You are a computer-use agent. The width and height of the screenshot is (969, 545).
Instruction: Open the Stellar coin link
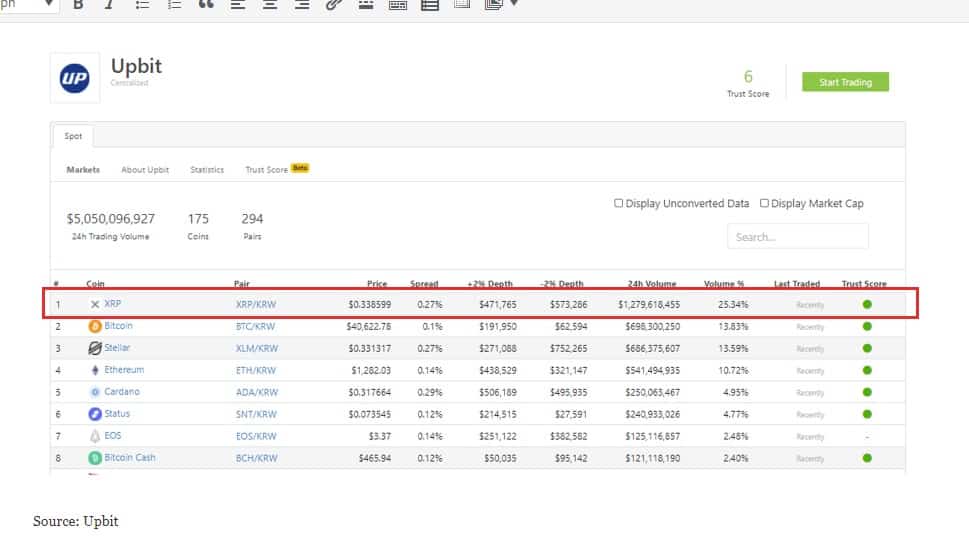[117, 348]
